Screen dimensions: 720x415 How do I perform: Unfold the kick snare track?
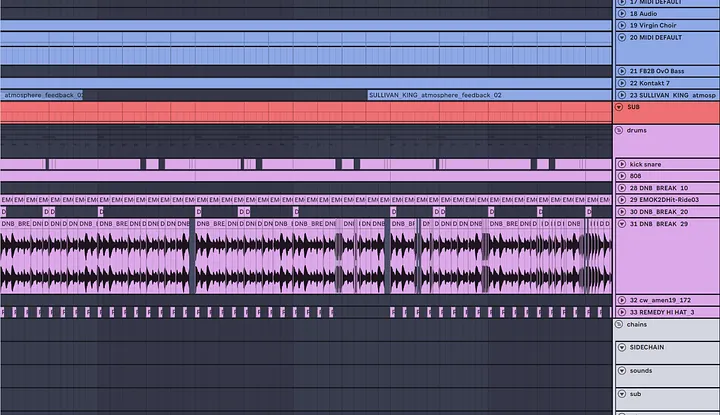pyautogui.click(x=622, y=164)
